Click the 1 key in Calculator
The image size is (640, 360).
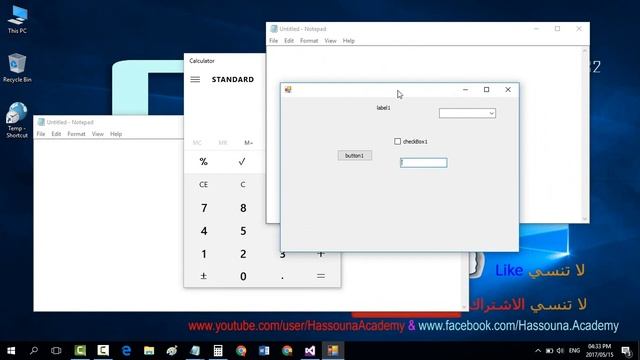point(204,254)
